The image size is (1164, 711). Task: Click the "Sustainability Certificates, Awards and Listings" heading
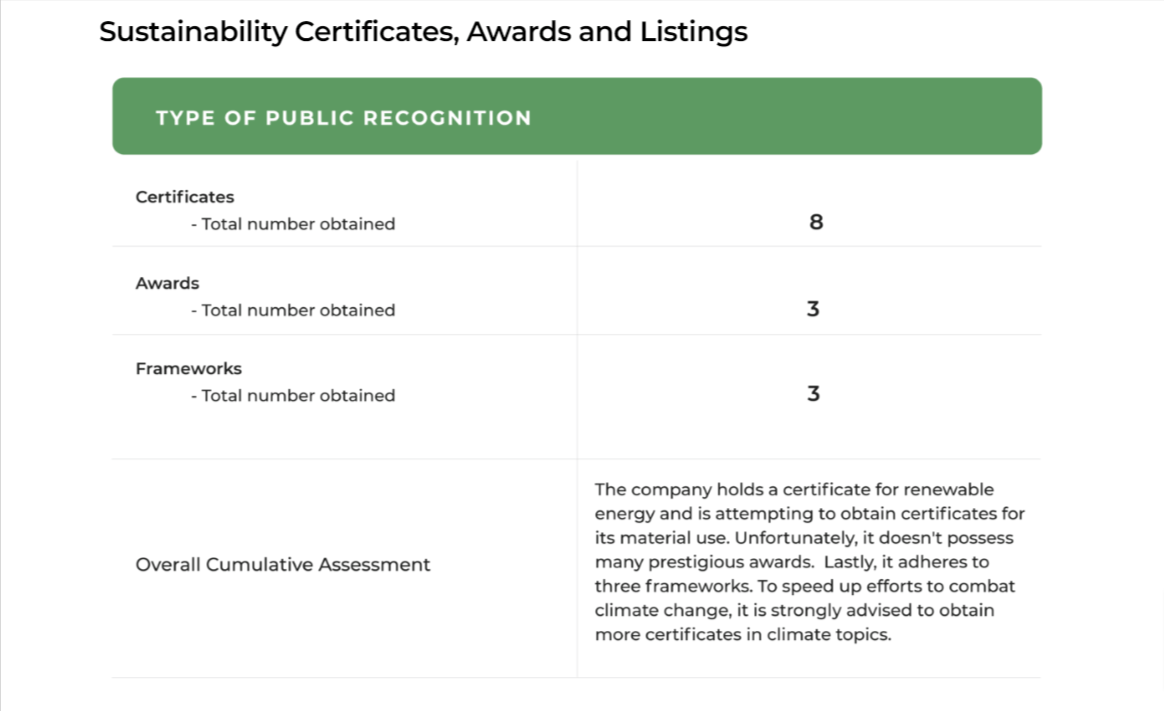[x=423, y=32]
